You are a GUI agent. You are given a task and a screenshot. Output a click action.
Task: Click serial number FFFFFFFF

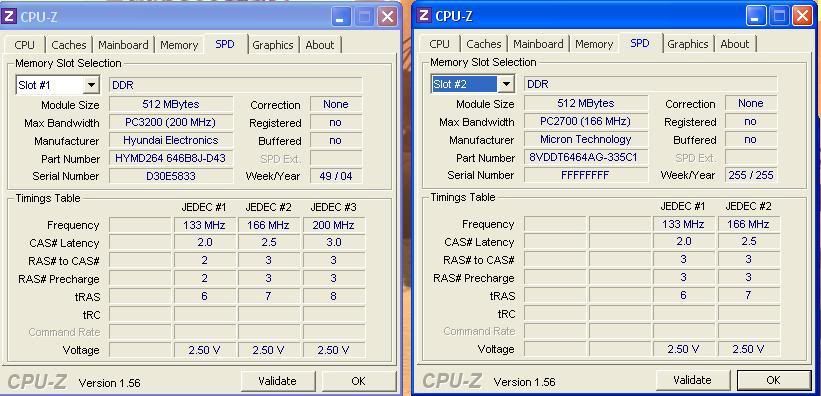coord(585,175)
